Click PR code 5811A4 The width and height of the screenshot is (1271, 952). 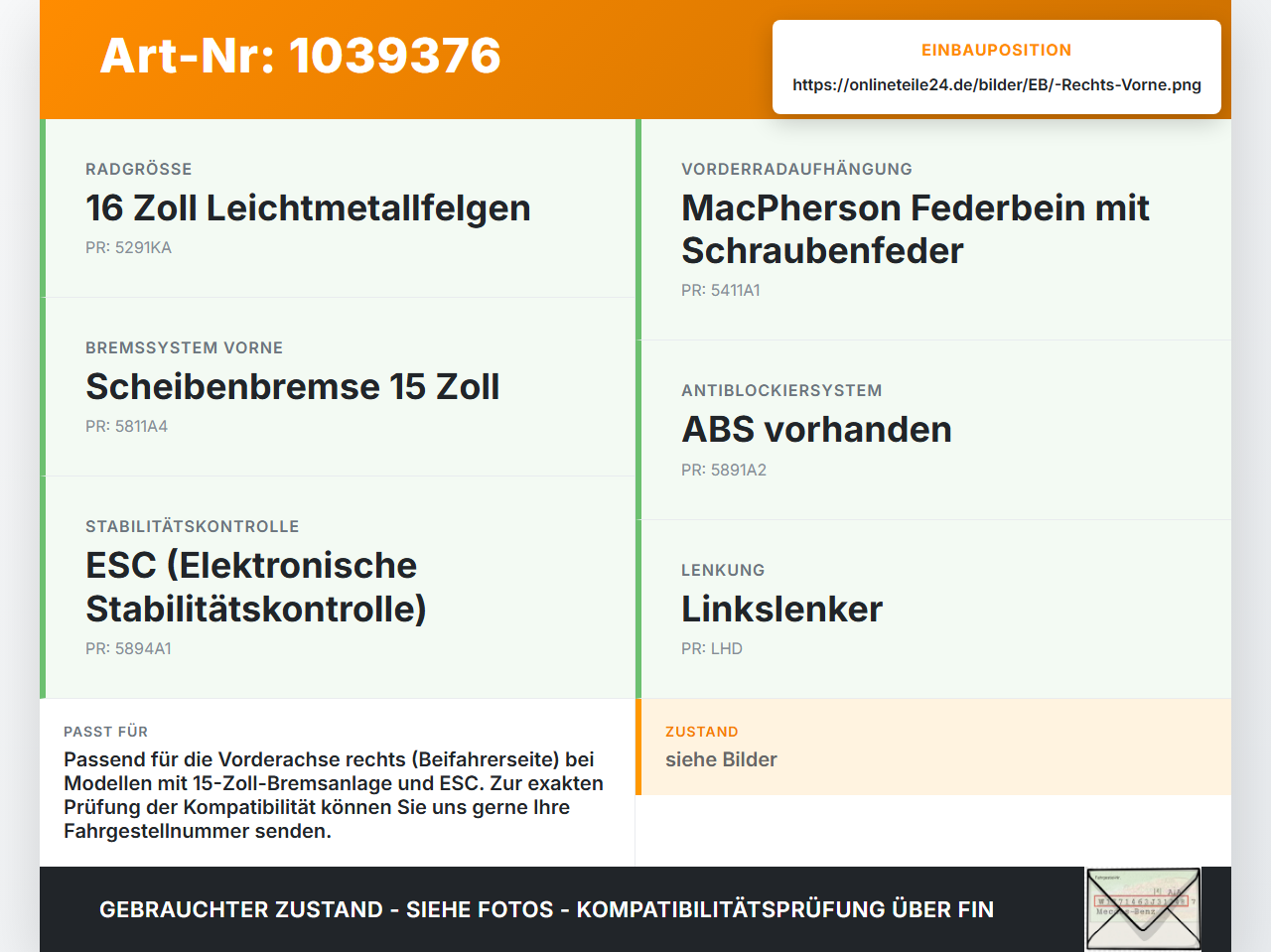tap(126, 426)
